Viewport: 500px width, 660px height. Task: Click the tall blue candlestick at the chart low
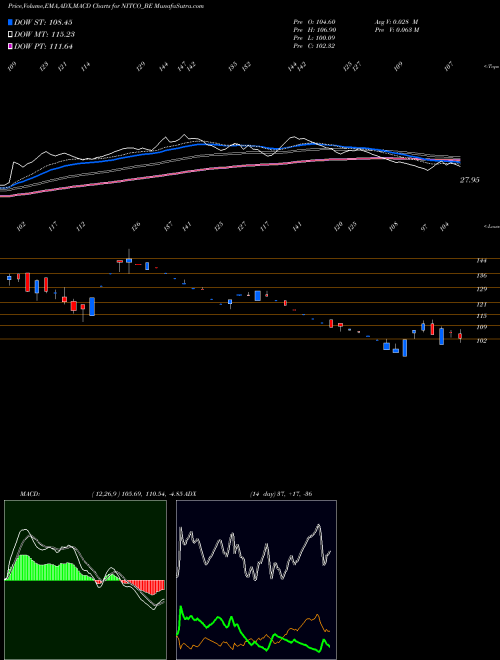[405, 348]
